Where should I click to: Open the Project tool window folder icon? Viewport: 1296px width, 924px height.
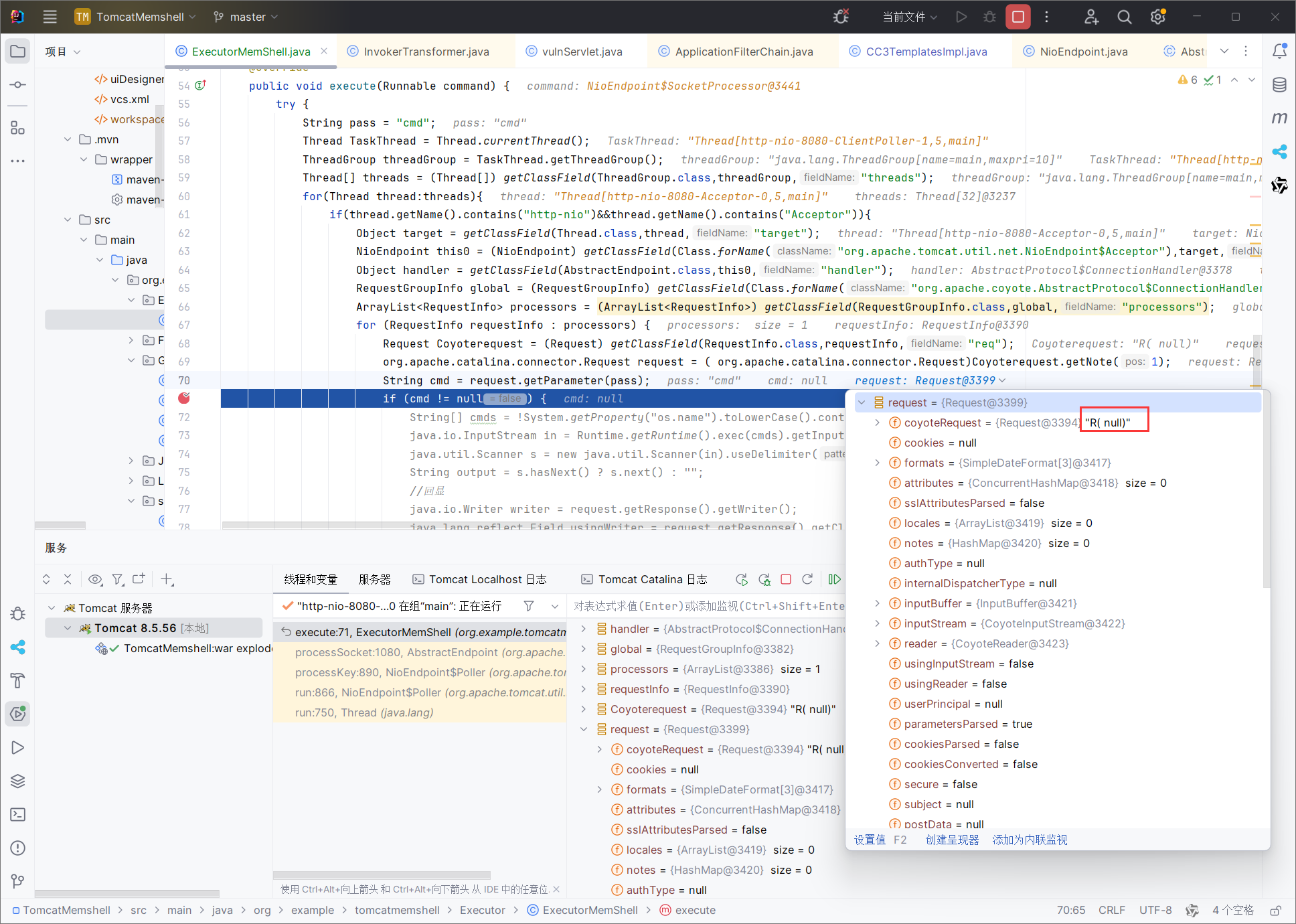point(18,52)
